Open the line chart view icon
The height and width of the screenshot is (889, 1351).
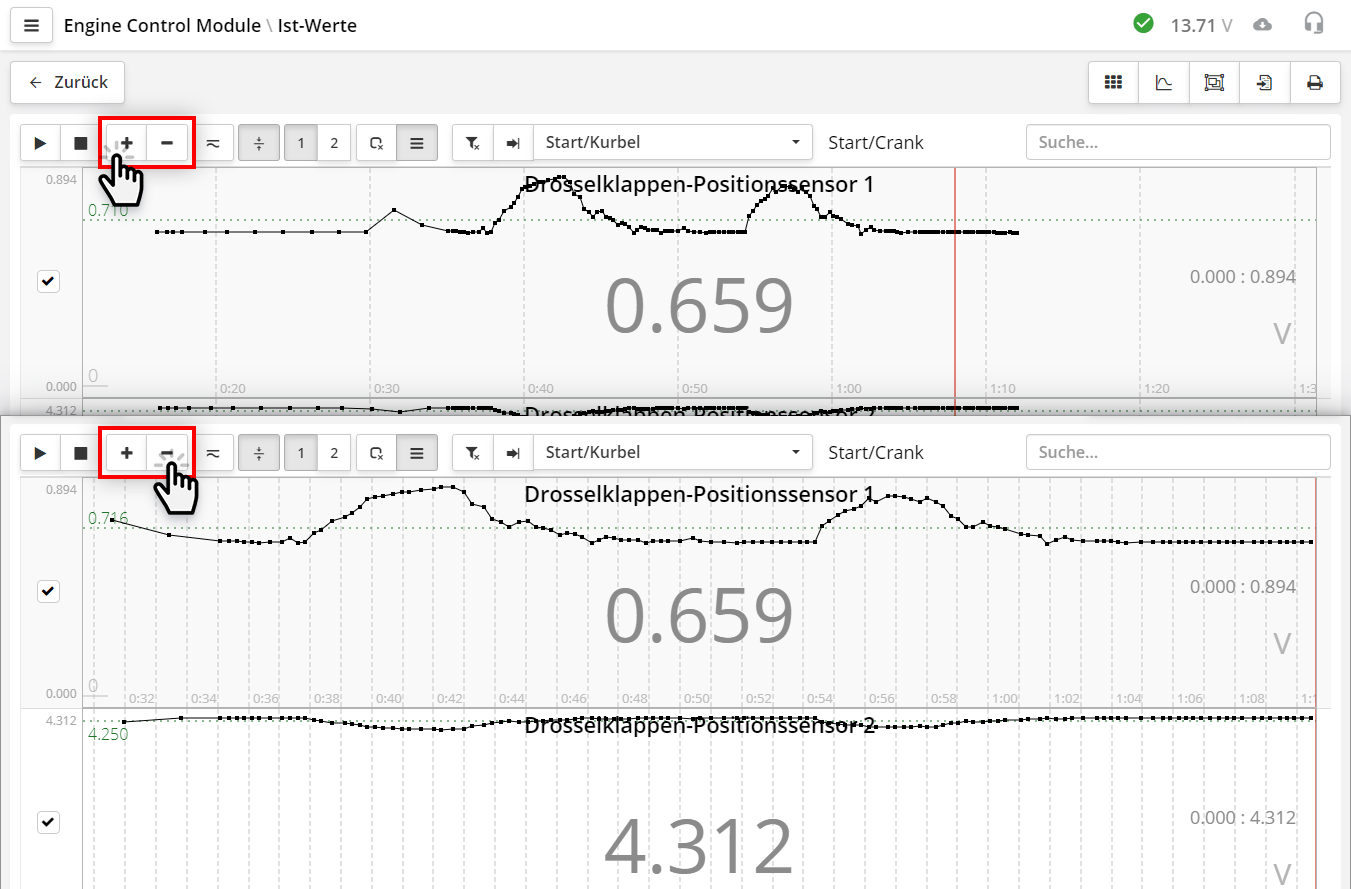click(x=1164, y=82)
